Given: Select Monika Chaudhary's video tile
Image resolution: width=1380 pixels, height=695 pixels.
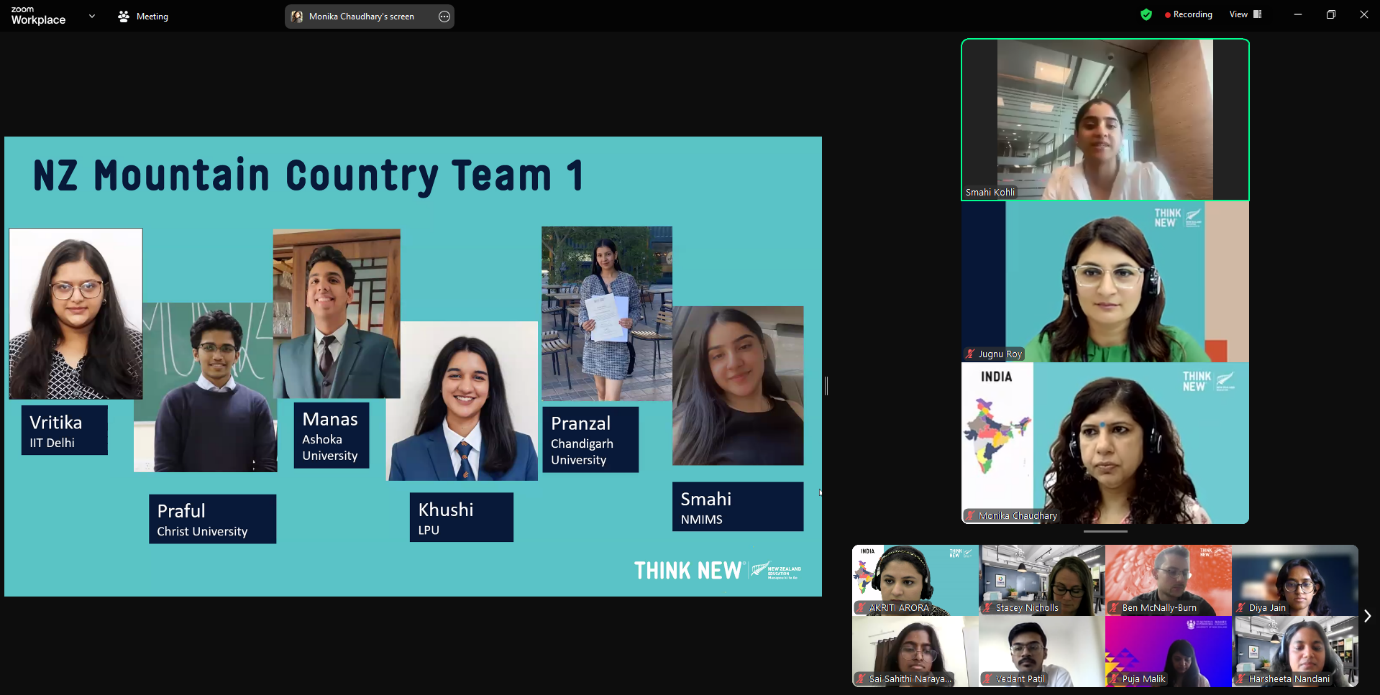Looking at the screenshot, I should [x=1105, y=443].
